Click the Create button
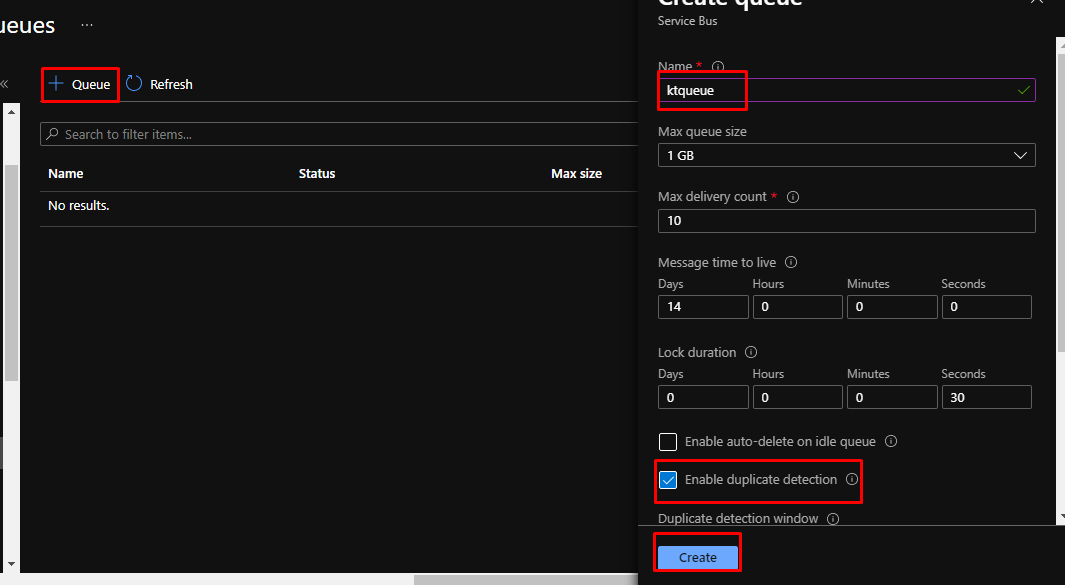The image size is (1065, 585). coord(697,557)
